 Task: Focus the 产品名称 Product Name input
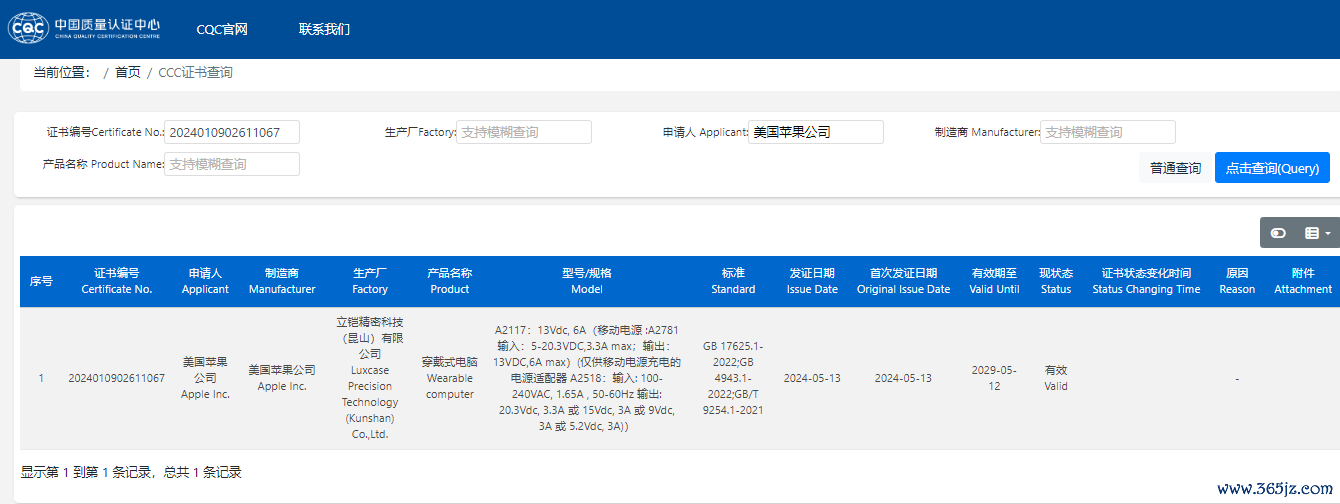[232, 164]
